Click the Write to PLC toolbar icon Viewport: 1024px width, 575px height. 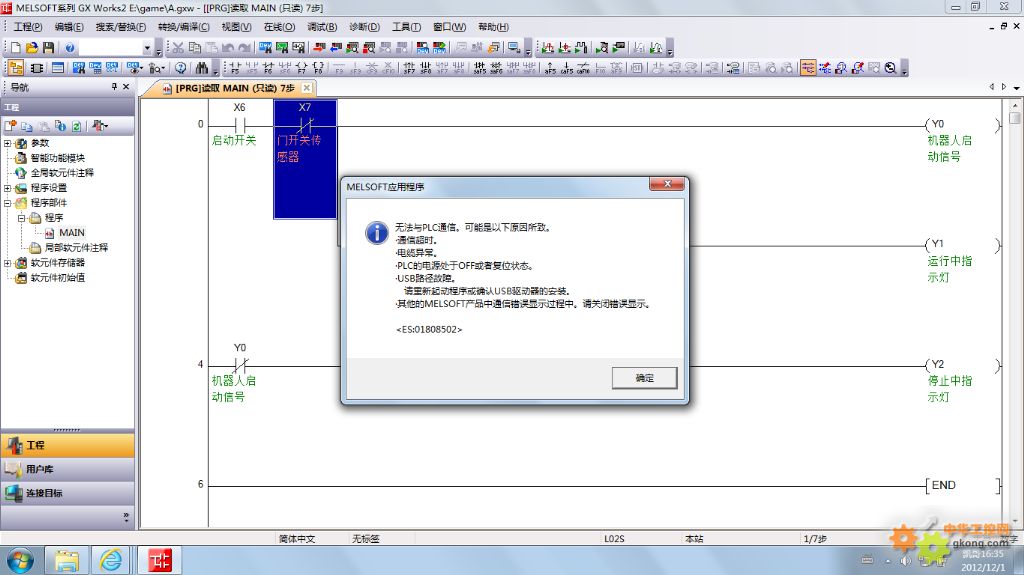[318, 48]
